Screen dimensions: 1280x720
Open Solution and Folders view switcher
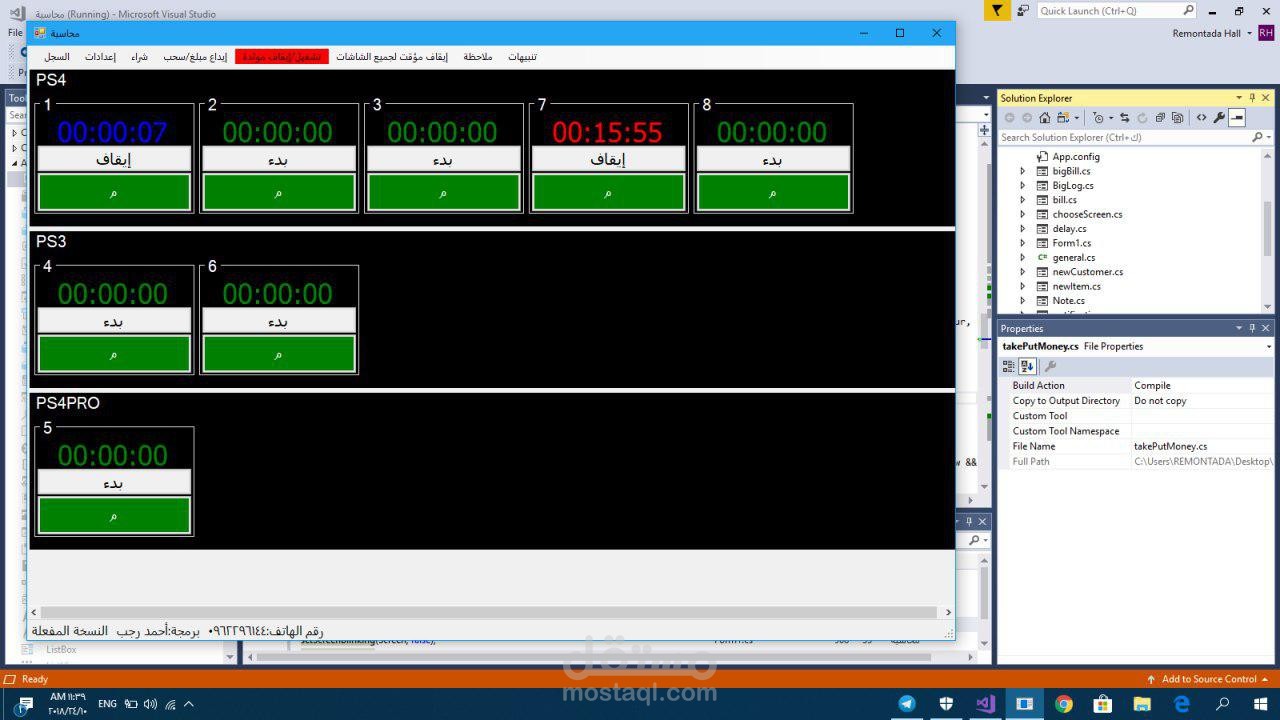(1063, 118)
